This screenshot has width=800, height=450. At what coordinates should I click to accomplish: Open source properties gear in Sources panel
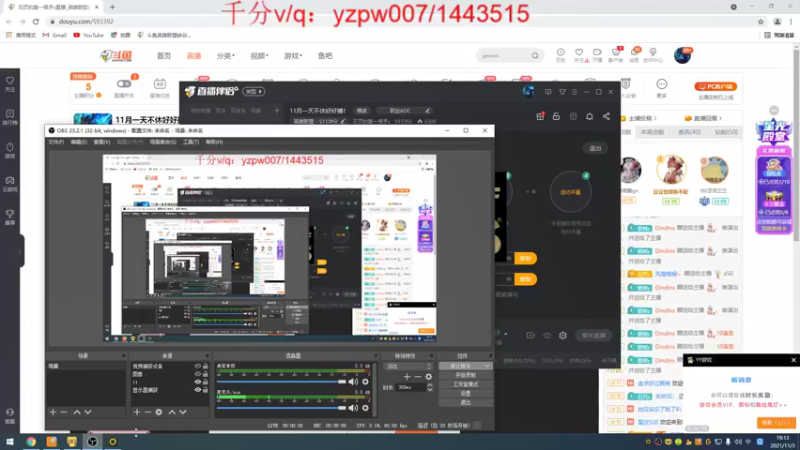point(159,412)
